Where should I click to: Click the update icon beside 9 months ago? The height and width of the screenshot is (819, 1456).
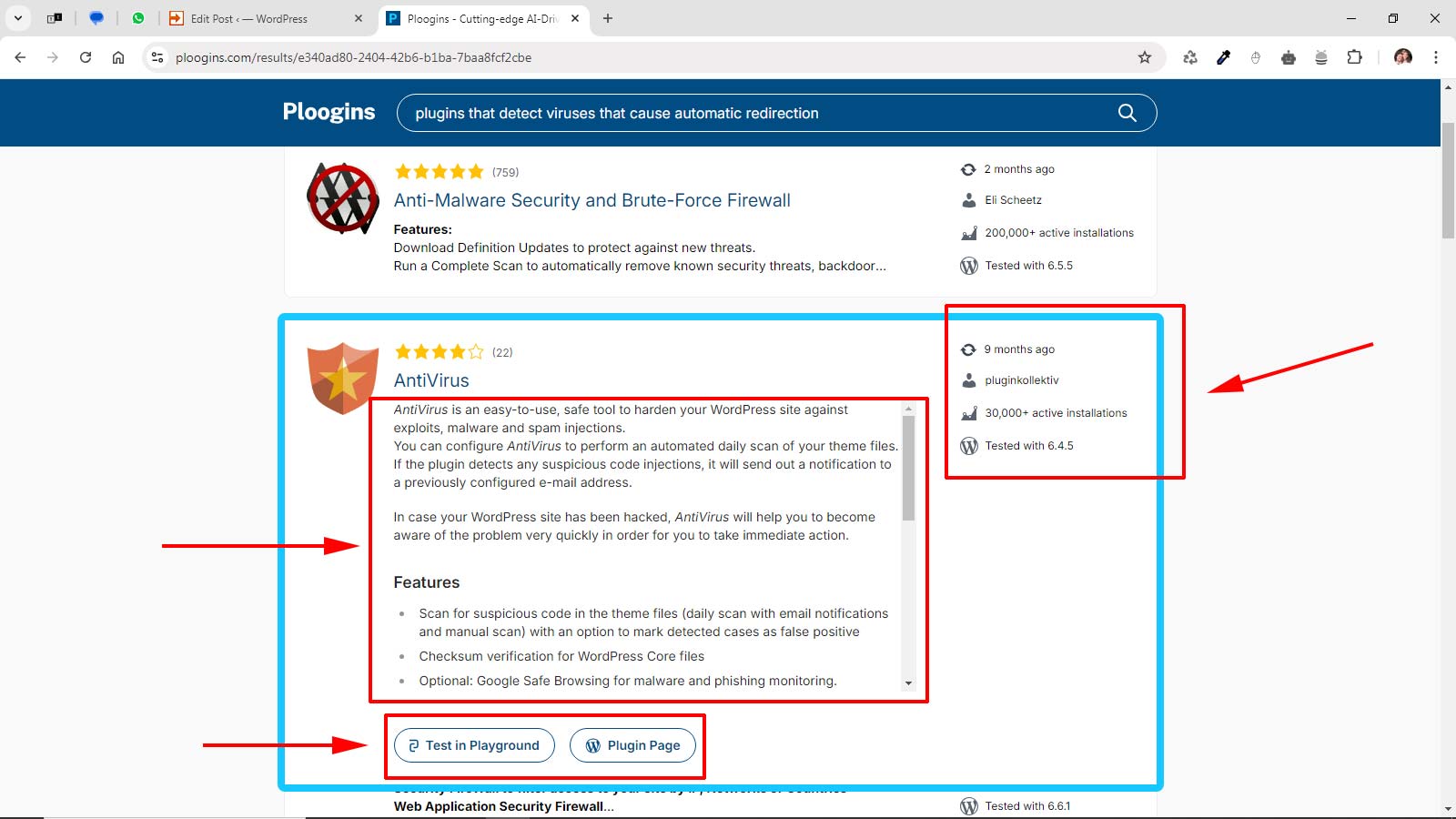point(968,349)
